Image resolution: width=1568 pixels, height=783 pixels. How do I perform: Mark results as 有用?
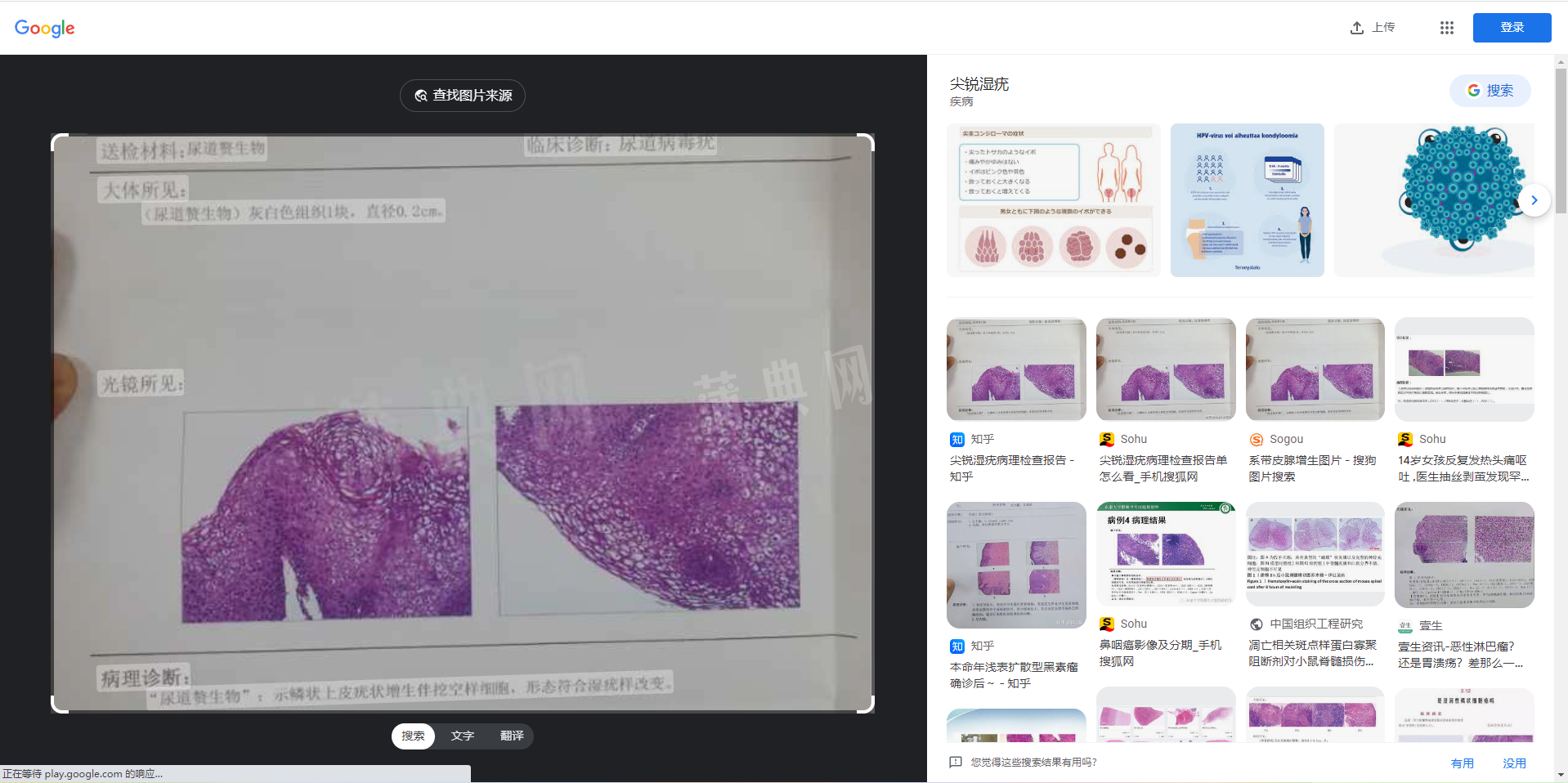pyautogui.click(x=1462, y=763)
